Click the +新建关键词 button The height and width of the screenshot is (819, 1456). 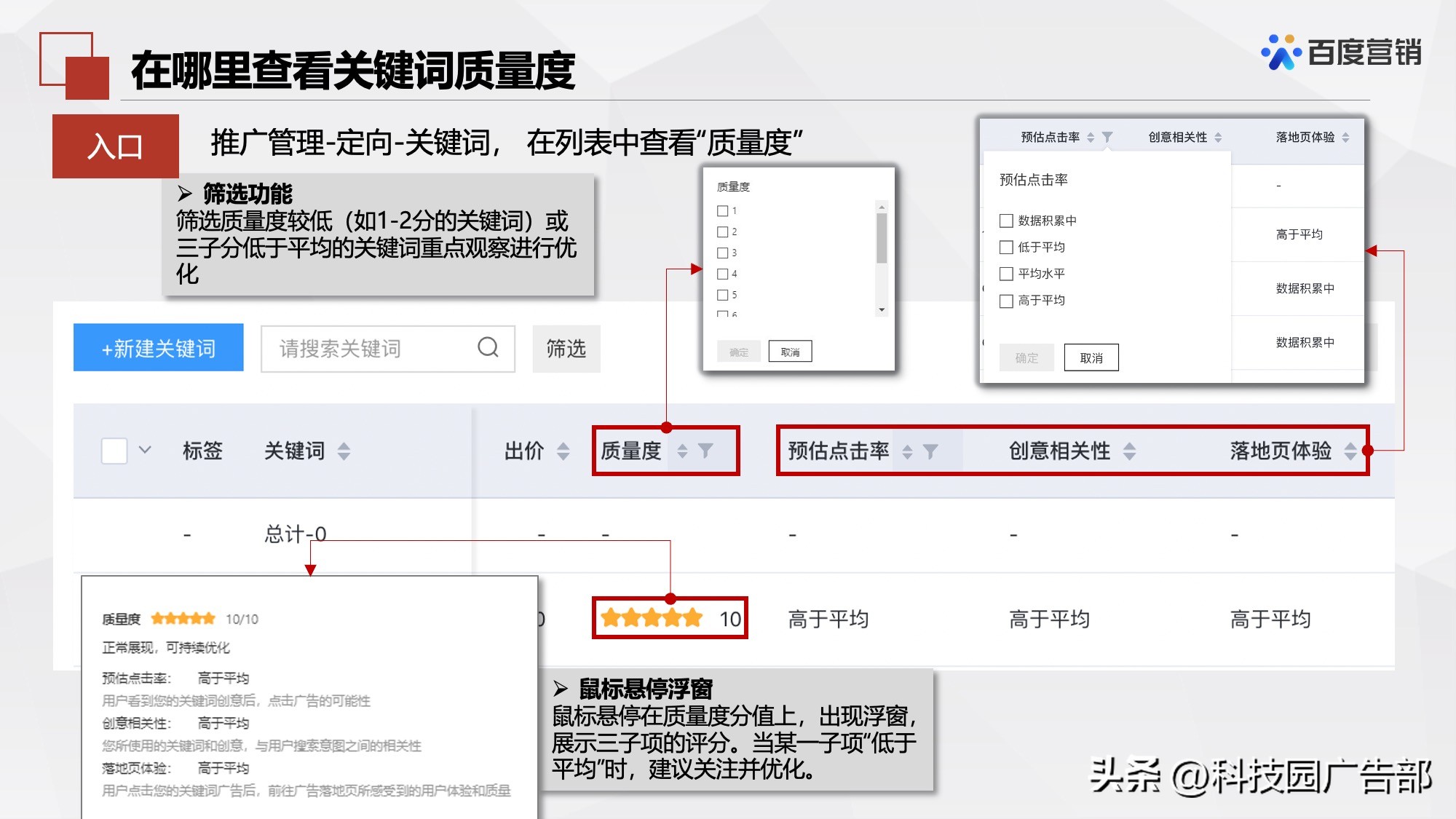point(157,348)
